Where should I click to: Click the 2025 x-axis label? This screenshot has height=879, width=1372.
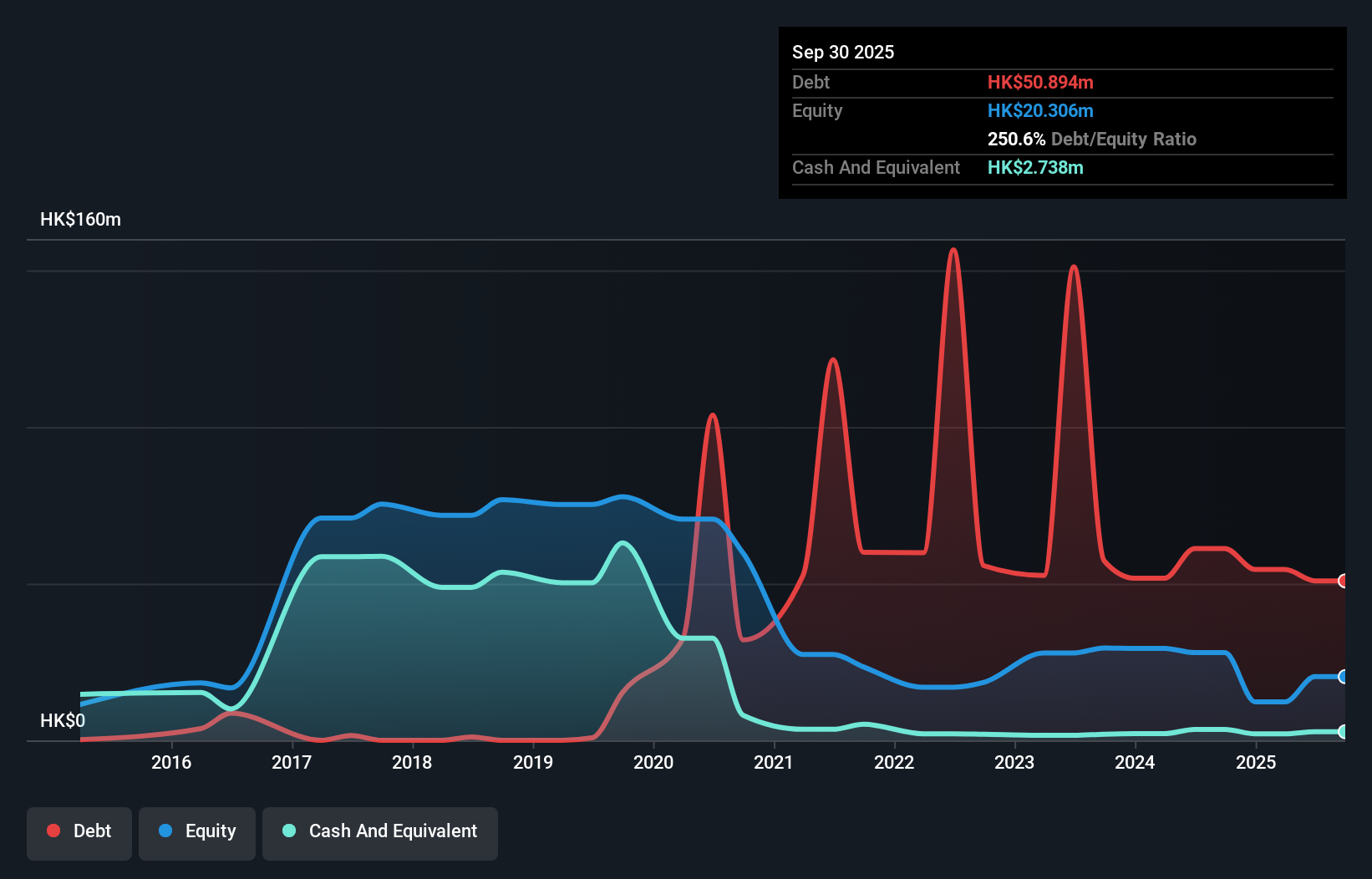click(x=1256, y=762)
